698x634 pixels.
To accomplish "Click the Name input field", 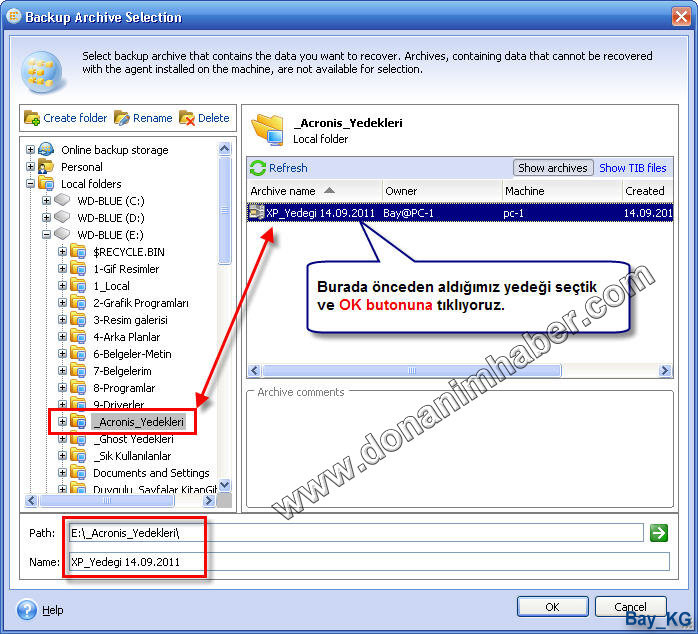I will pos(369,561).
